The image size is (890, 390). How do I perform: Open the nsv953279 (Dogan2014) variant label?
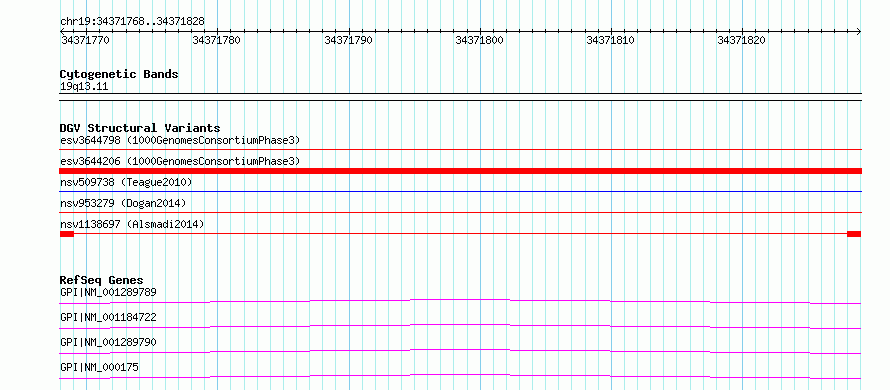(x=123, y=203)
